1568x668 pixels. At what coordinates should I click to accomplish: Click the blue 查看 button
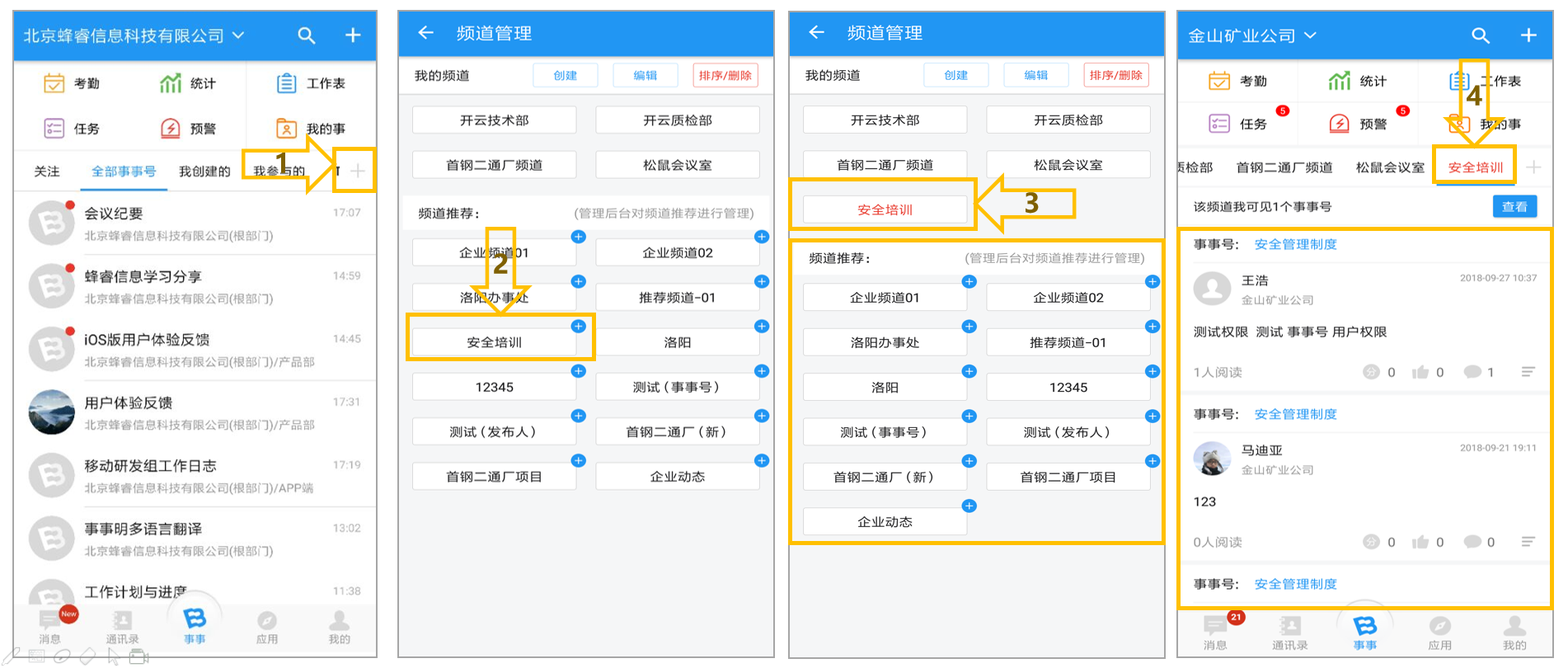[x=1514, y=207]
